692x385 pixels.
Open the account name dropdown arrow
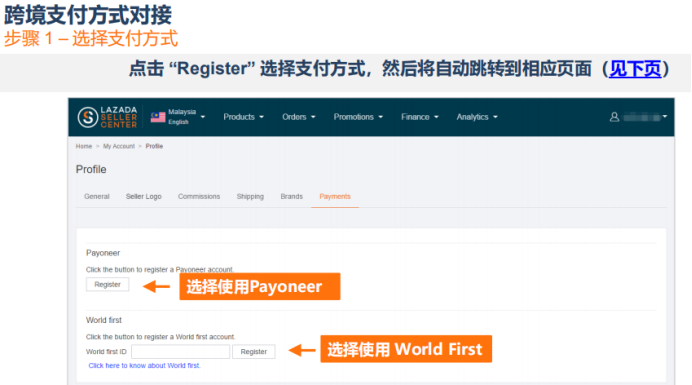click(x=665, y=117)
